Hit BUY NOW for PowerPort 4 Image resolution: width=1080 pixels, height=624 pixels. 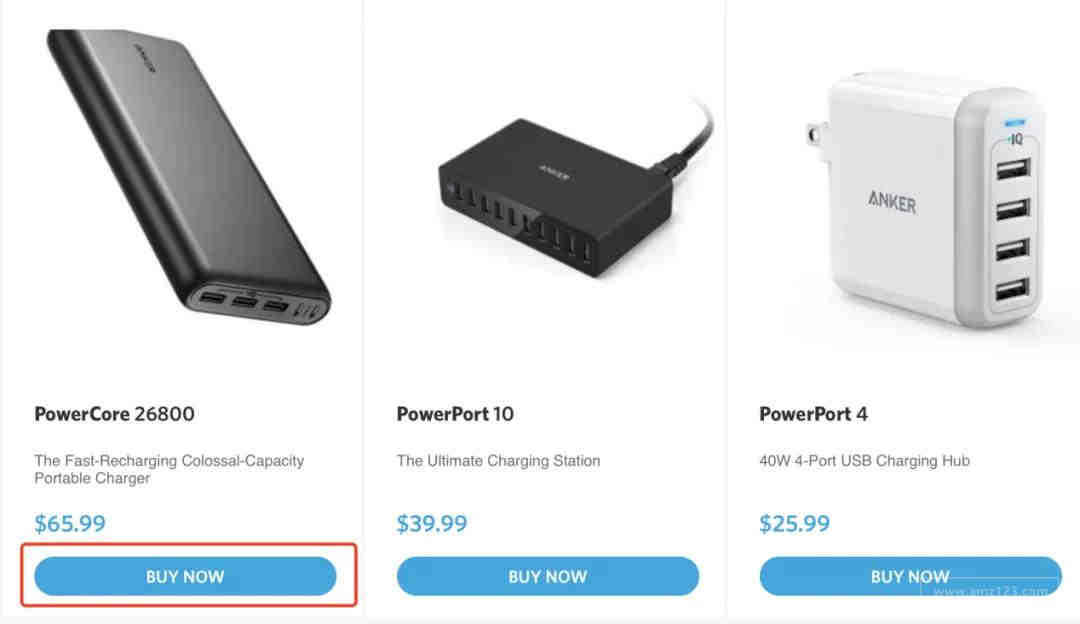(909, 576)
